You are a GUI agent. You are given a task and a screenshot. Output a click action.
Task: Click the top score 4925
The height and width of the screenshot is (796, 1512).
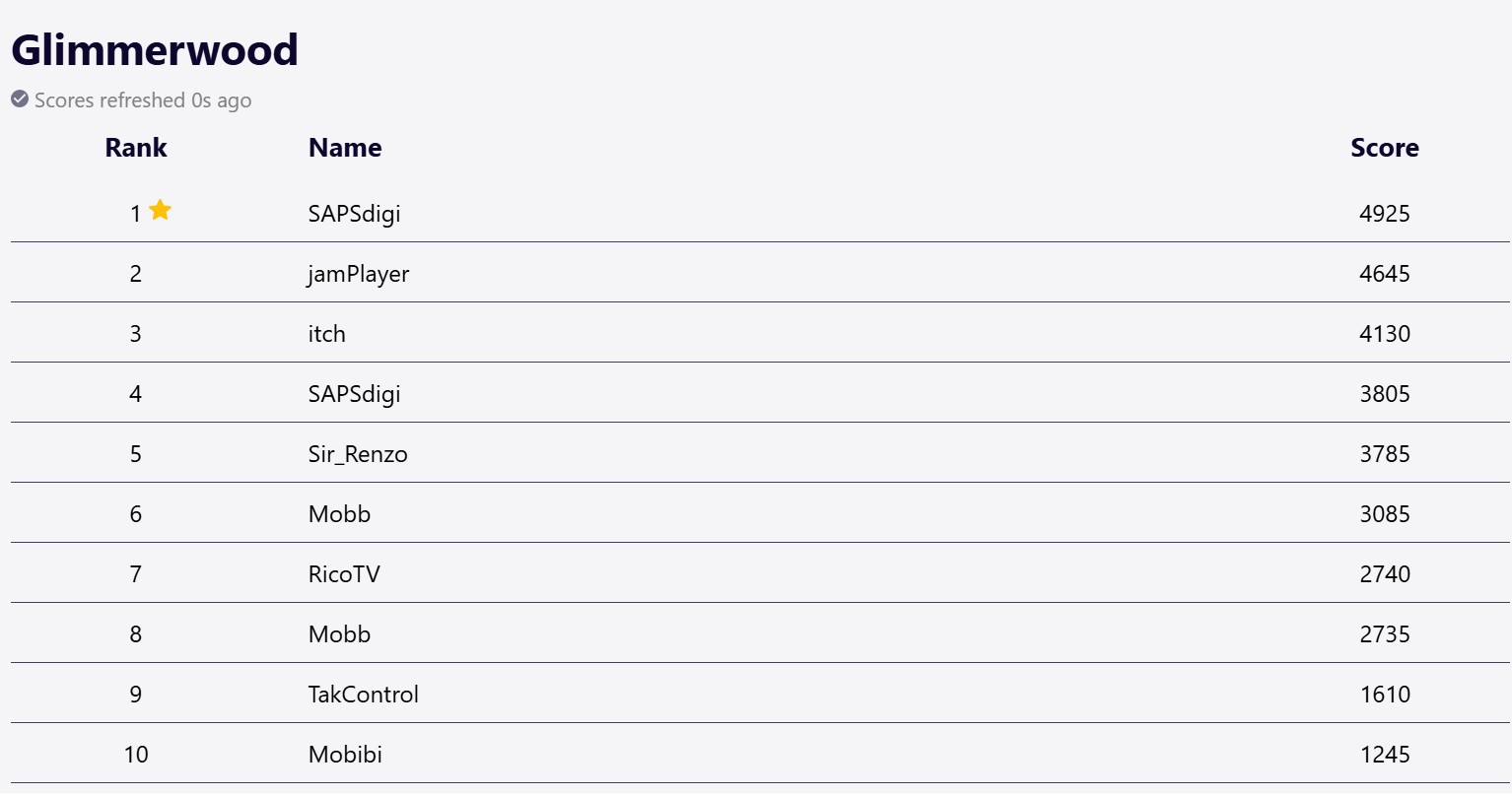click(1384, 214)
